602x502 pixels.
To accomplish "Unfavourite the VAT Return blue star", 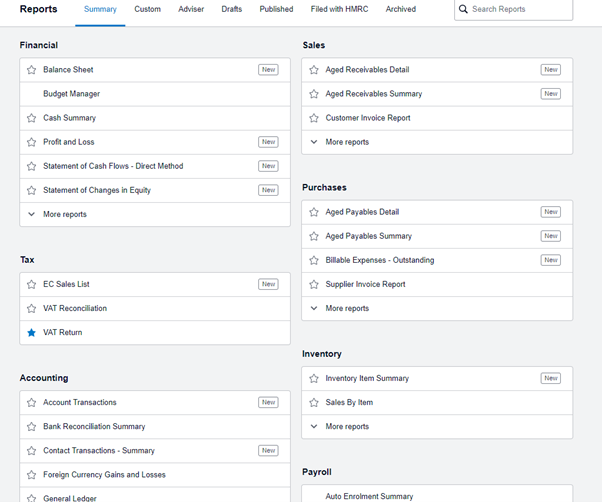I will coord(31,333).
